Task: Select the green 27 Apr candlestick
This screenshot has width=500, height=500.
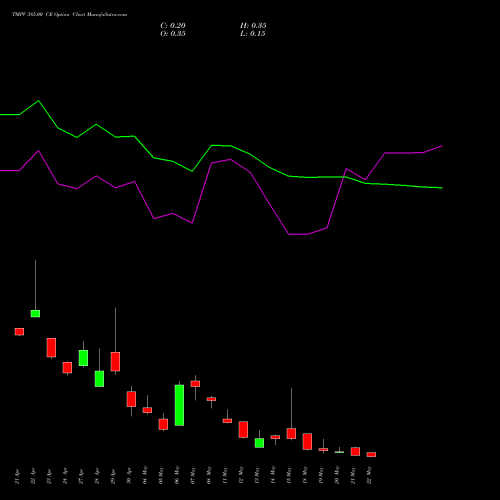Action: click(x=83, y=358)
